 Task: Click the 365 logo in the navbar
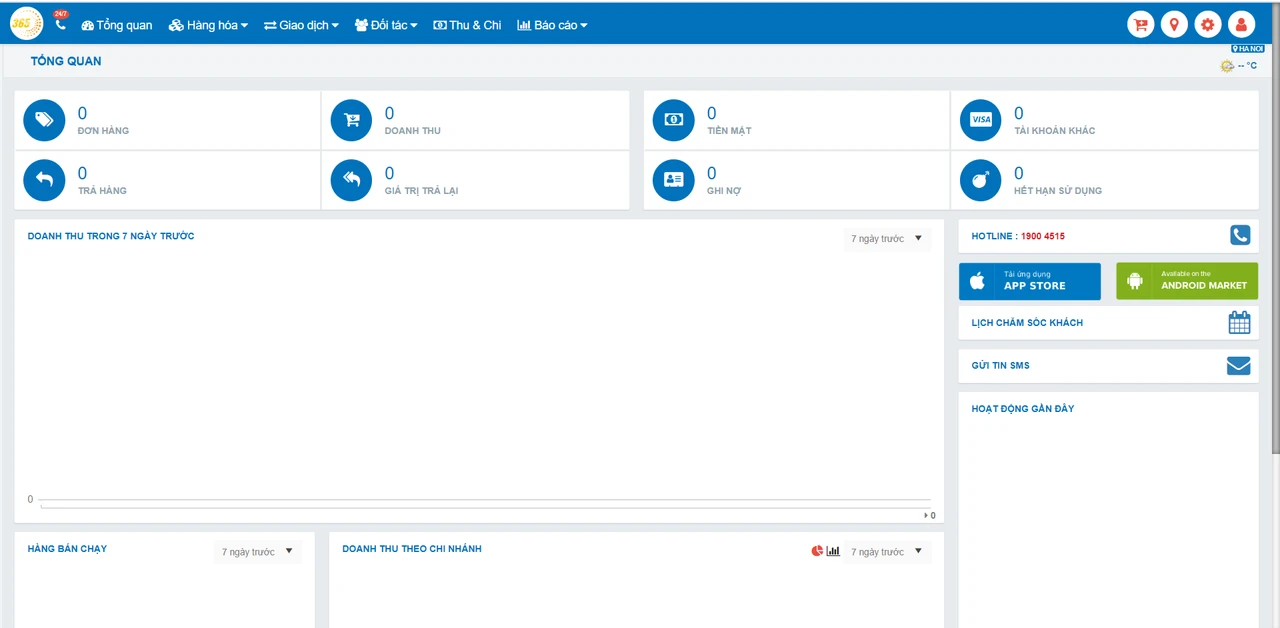tap(26, 23)
